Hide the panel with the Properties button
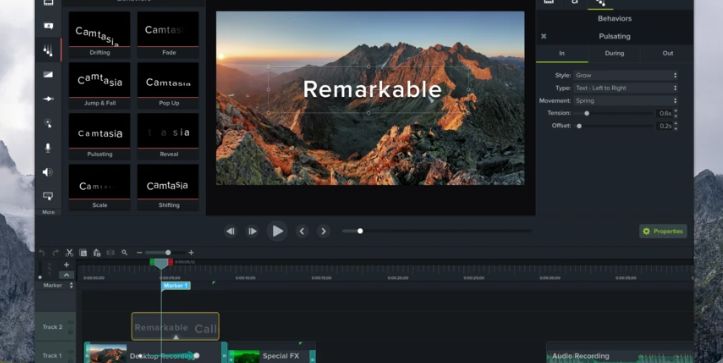 (663, 231)
